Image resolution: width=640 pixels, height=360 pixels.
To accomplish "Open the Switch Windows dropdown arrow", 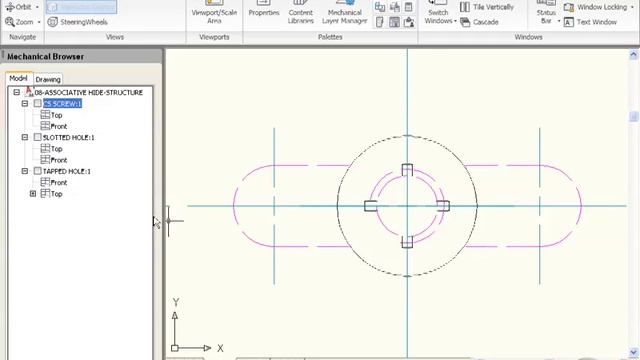I will click(x=455, y=21).
